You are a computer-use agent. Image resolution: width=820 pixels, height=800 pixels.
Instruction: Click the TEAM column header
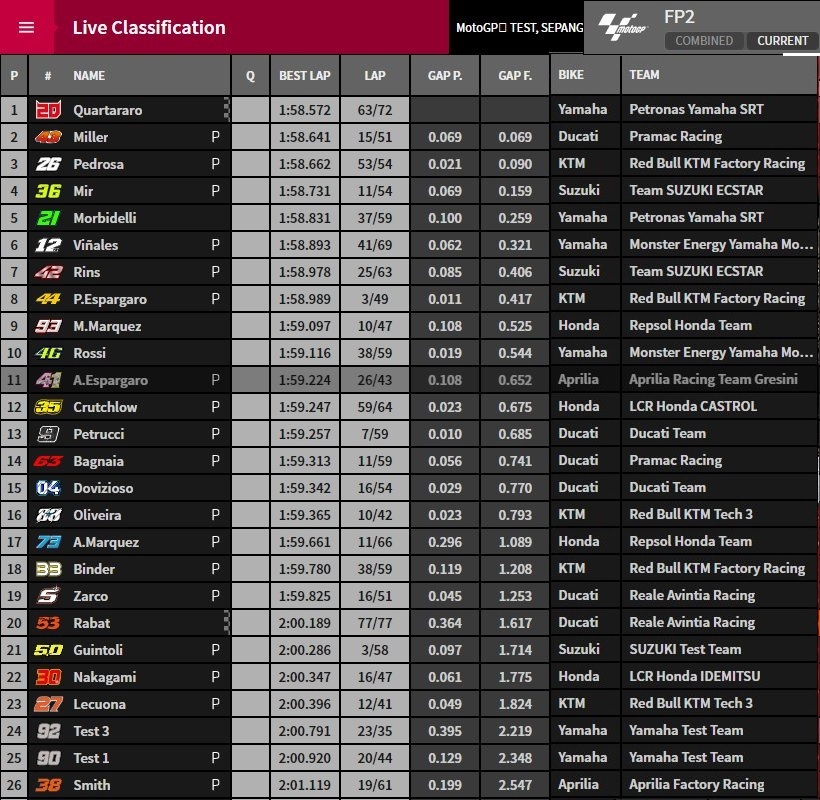click(x=644, y=75)
